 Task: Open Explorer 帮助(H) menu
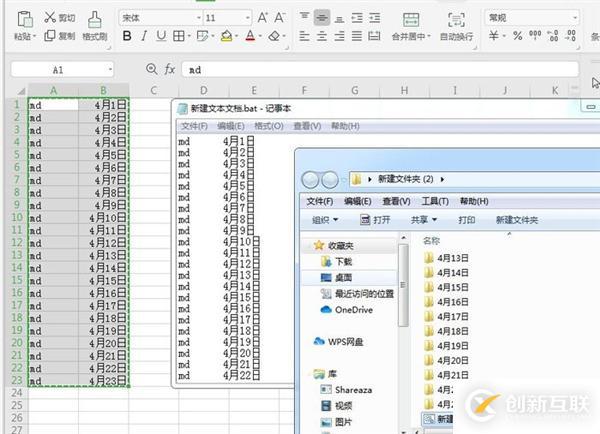[x=474, y=201]
